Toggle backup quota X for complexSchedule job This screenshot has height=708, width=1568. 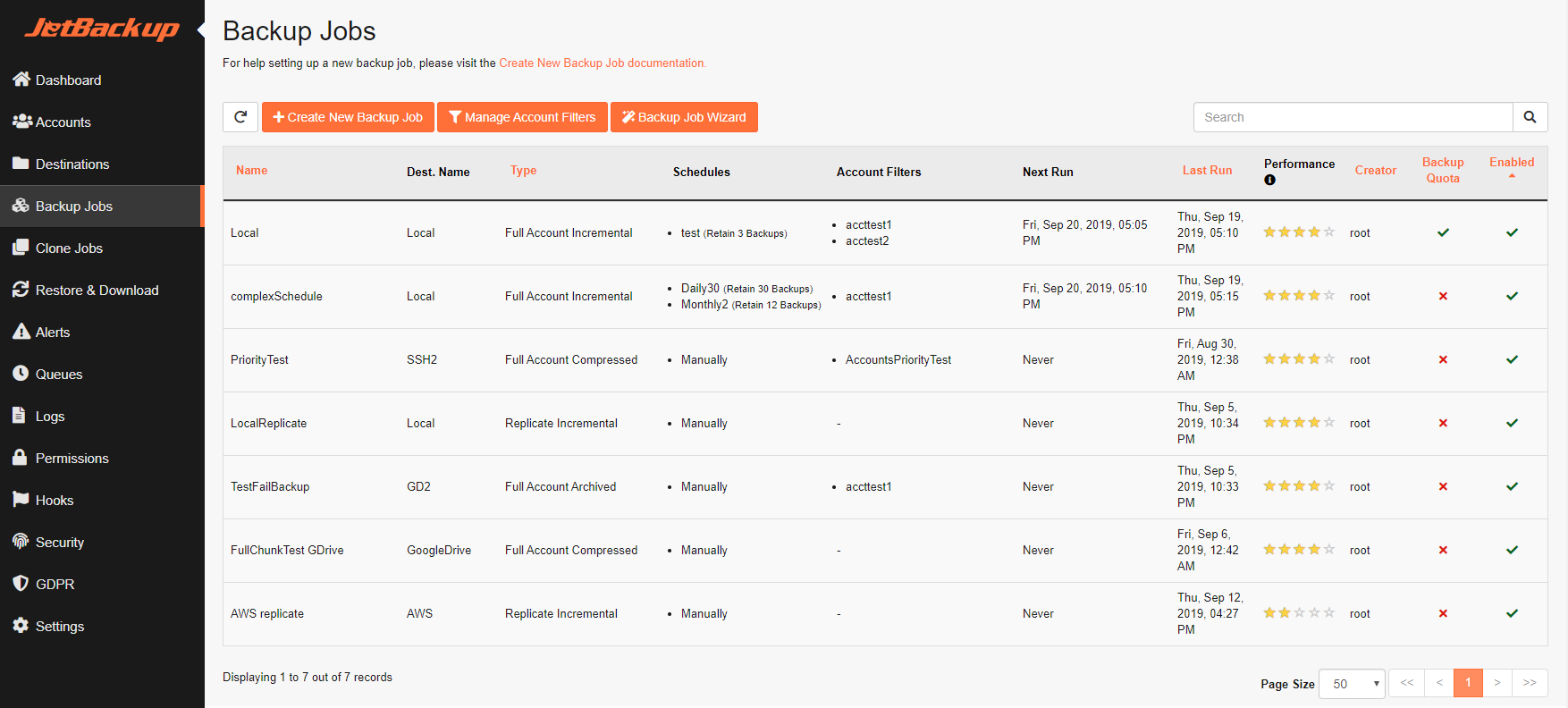click(1443, 296)
